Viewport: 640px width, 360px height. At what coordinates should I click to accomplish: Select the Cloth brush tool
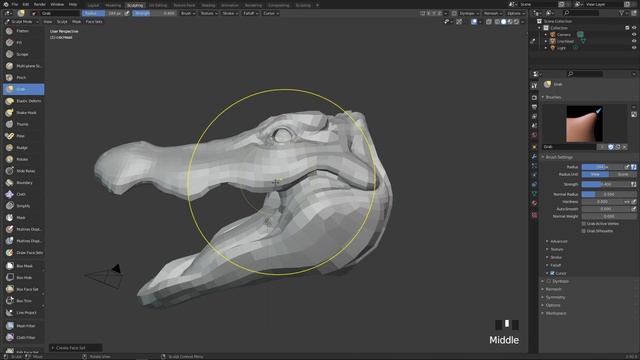[23, 194]
